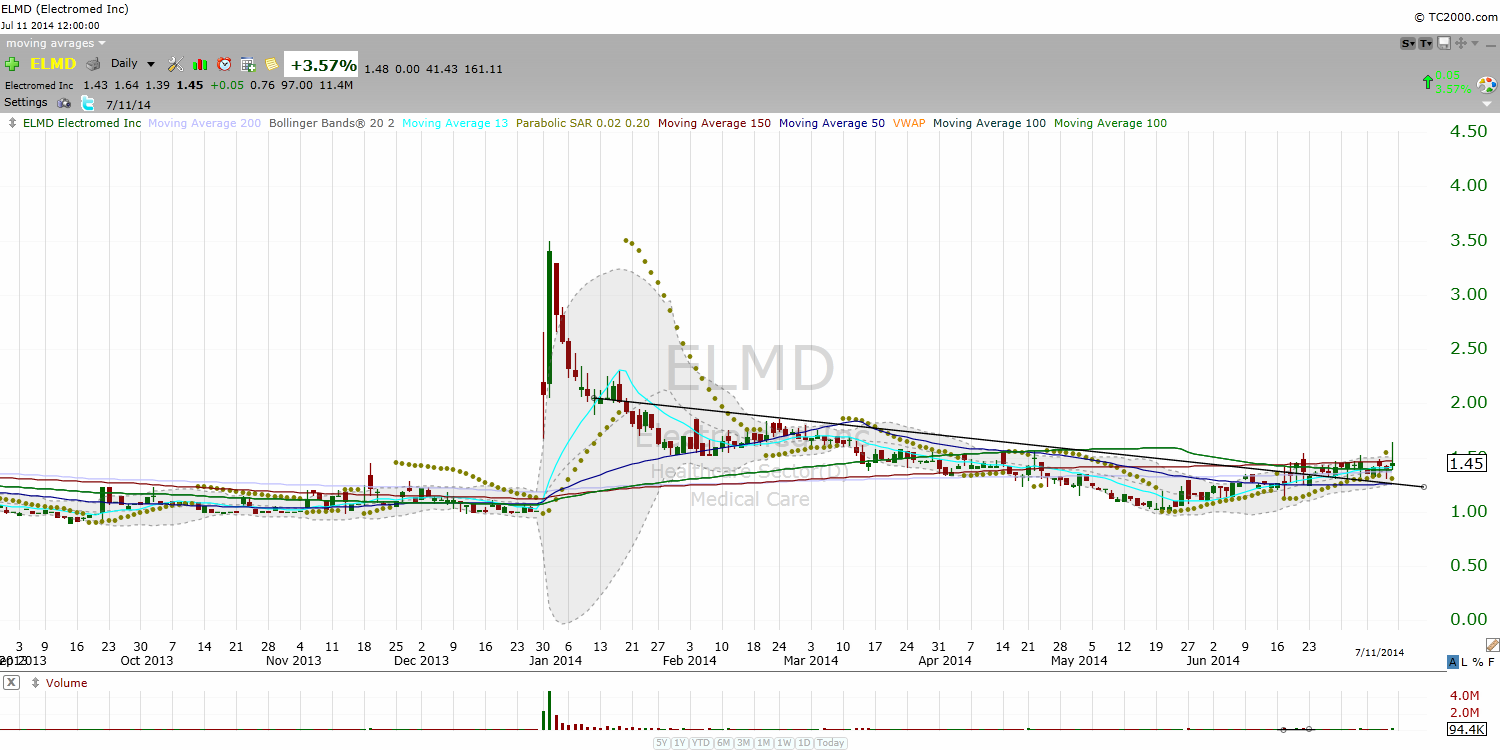Open notes using the sticky note icon

click(x=272, y=63)
